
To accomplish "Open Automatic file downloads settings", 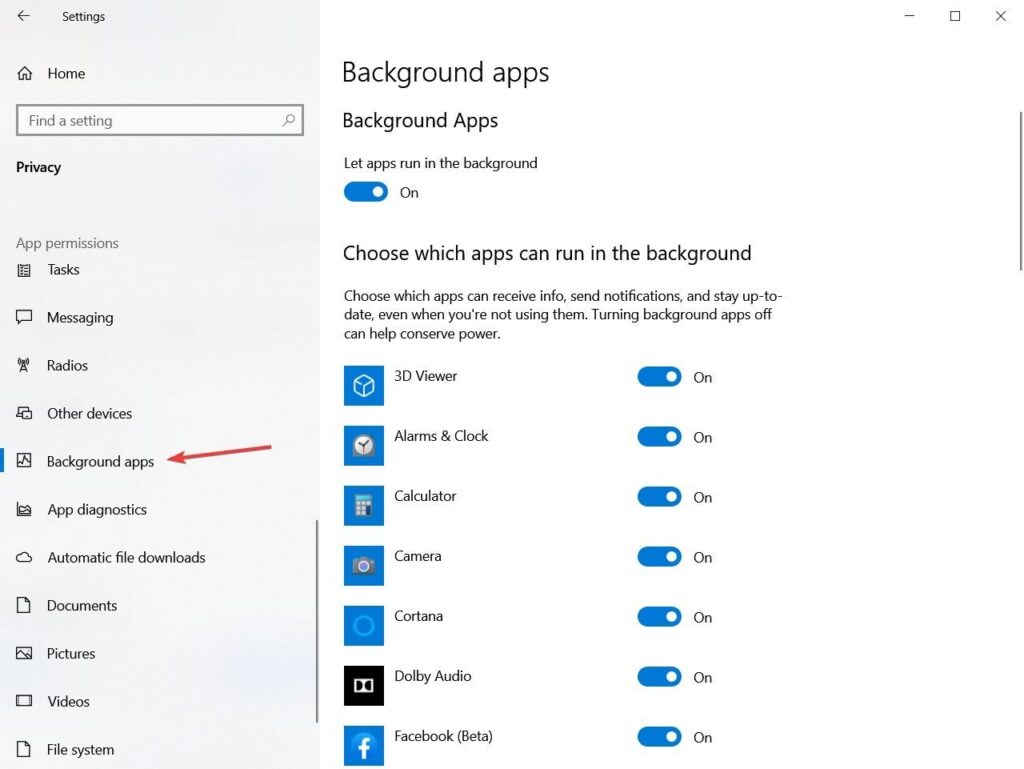I will pos(126,557).
